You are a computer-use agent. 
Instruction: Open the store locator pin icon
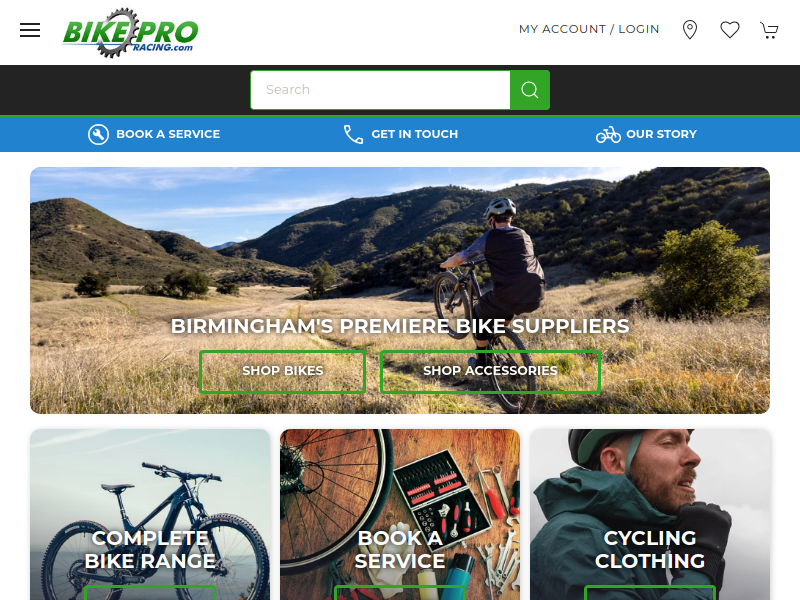click(690, 30)
